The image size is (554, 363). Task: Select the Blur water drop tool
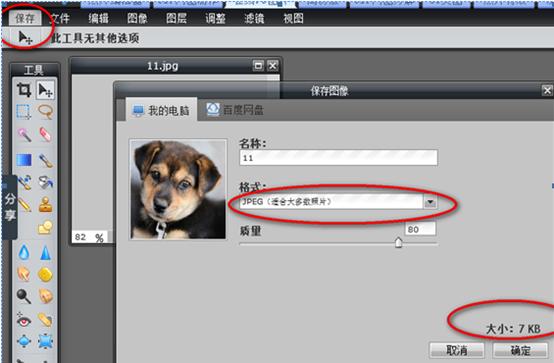point(24,252)
